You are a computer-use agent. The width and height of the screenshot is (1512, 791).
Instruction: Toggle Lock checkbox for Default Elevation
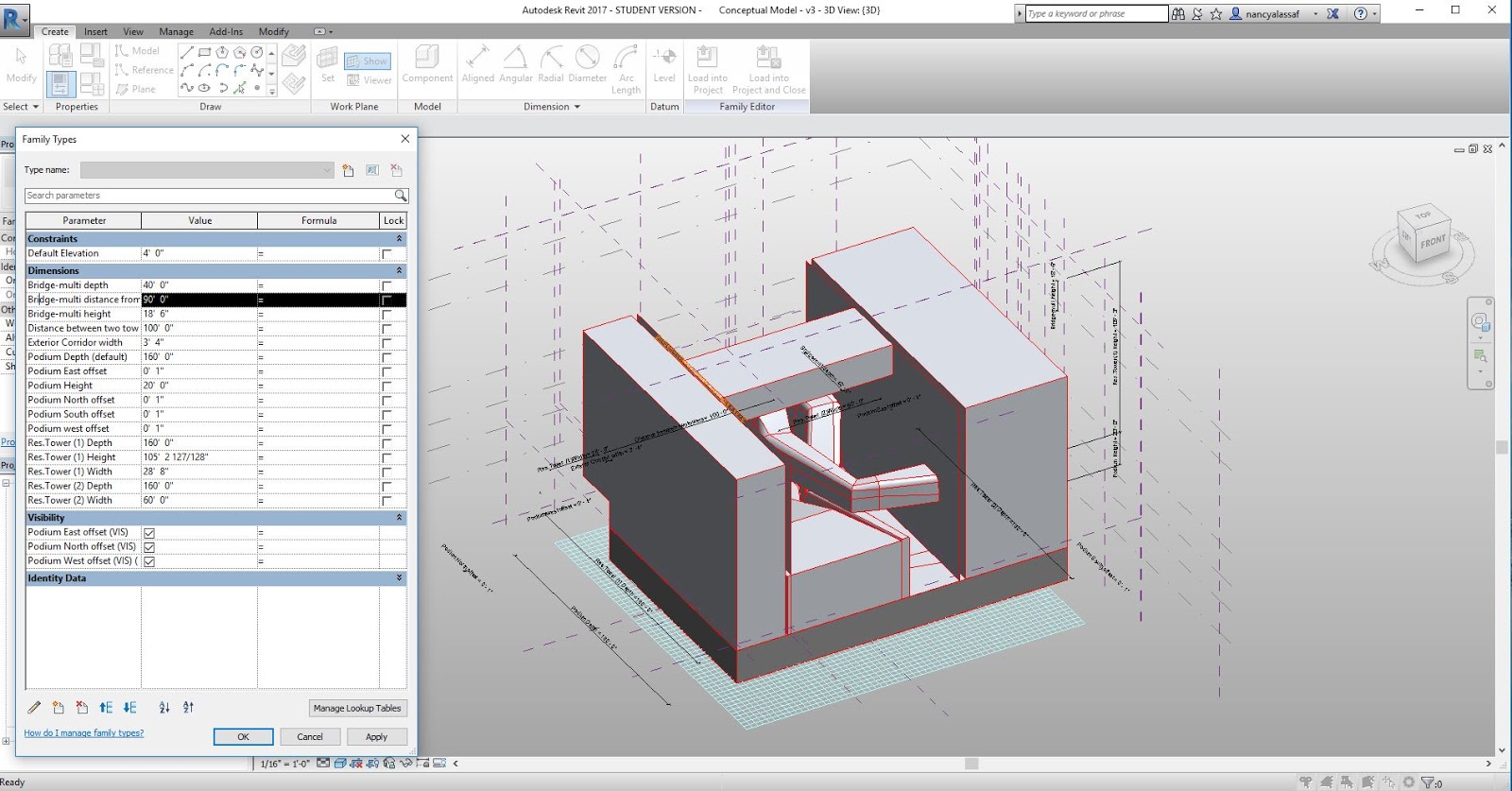[x=387, y=254]
